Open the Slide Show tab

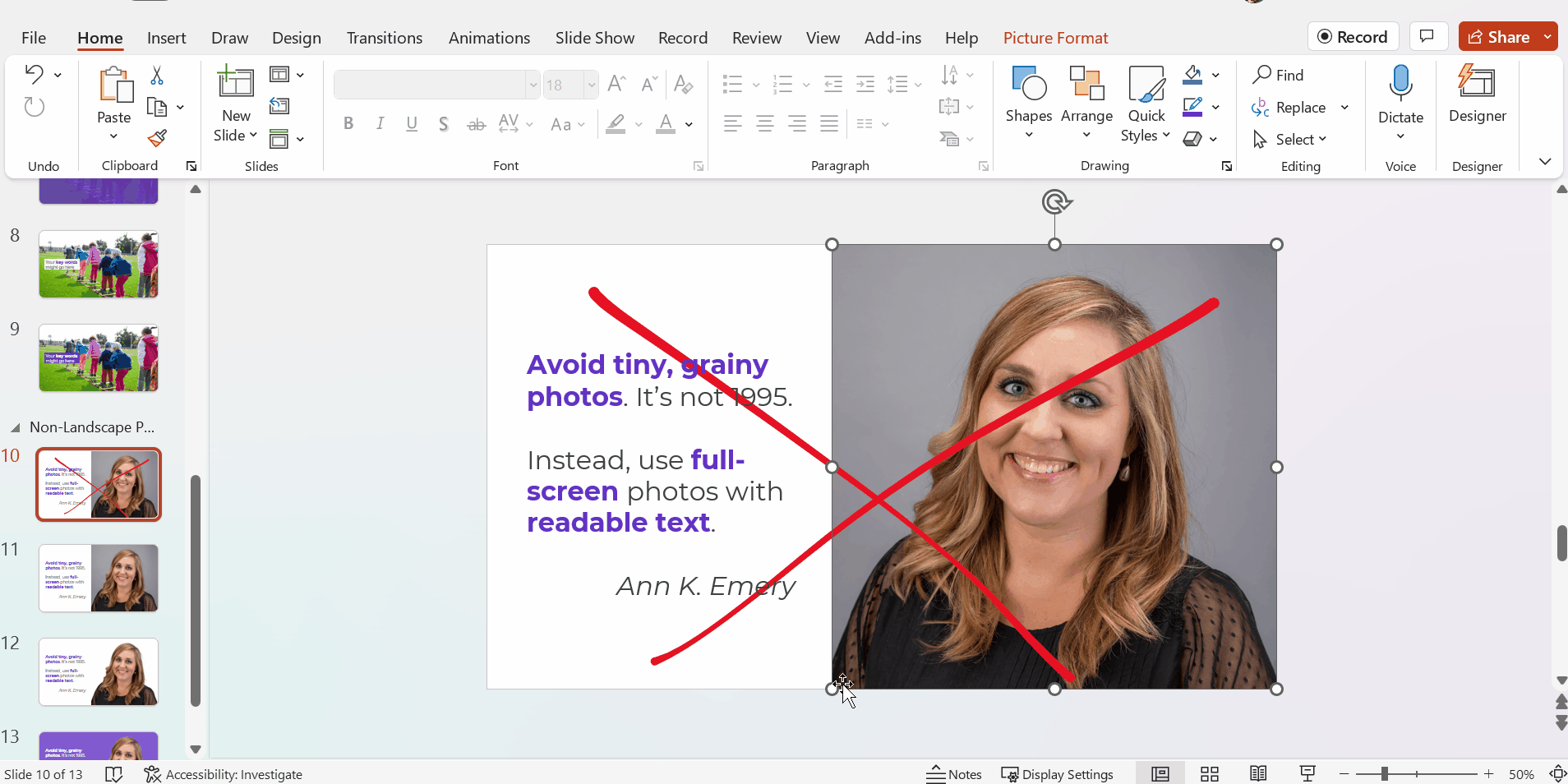[595, 38]
